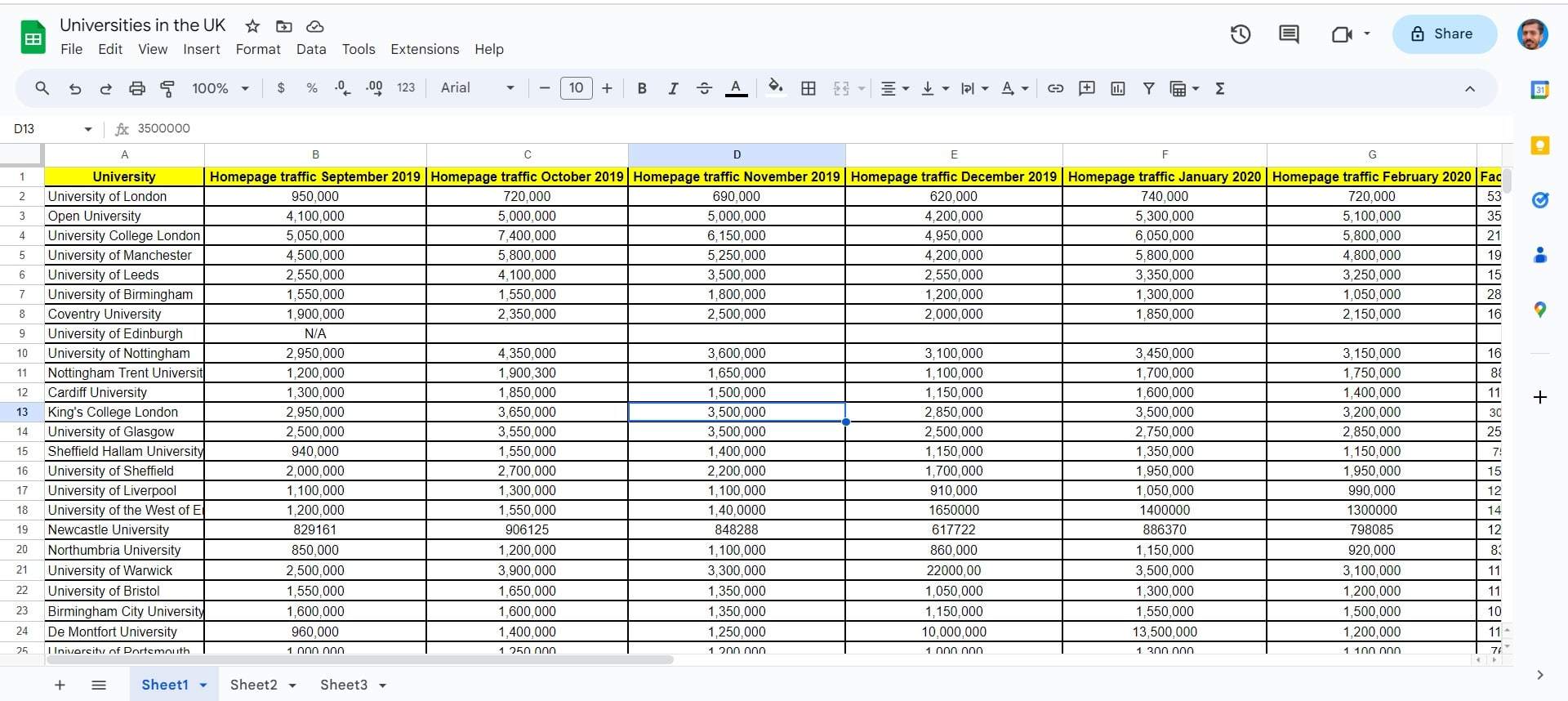Open the functions sigma menu
The image size is (1568, 701).
(x=1220, y=88)
